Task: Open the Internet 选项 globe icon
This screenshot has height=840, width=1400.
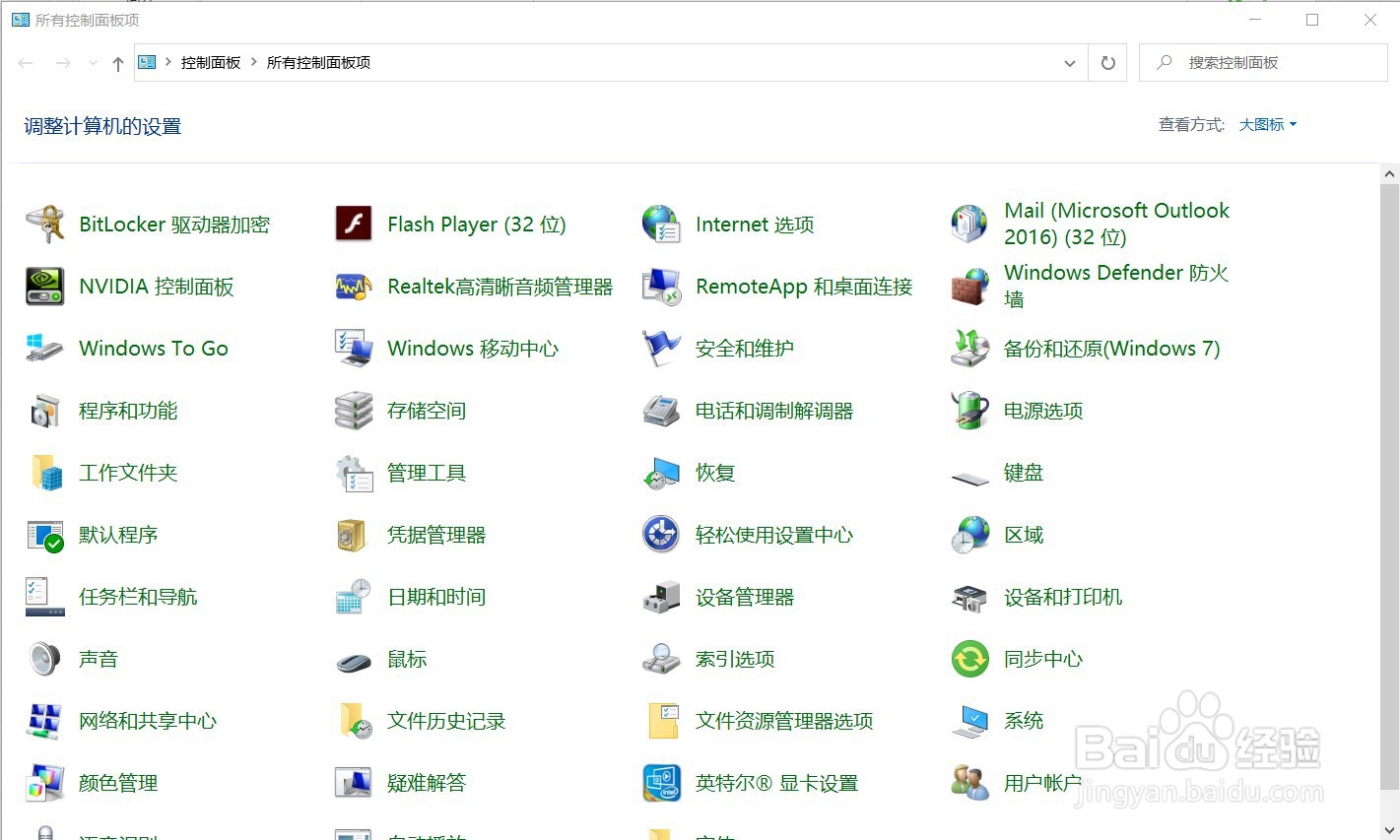Action: [x=662, y=225]
